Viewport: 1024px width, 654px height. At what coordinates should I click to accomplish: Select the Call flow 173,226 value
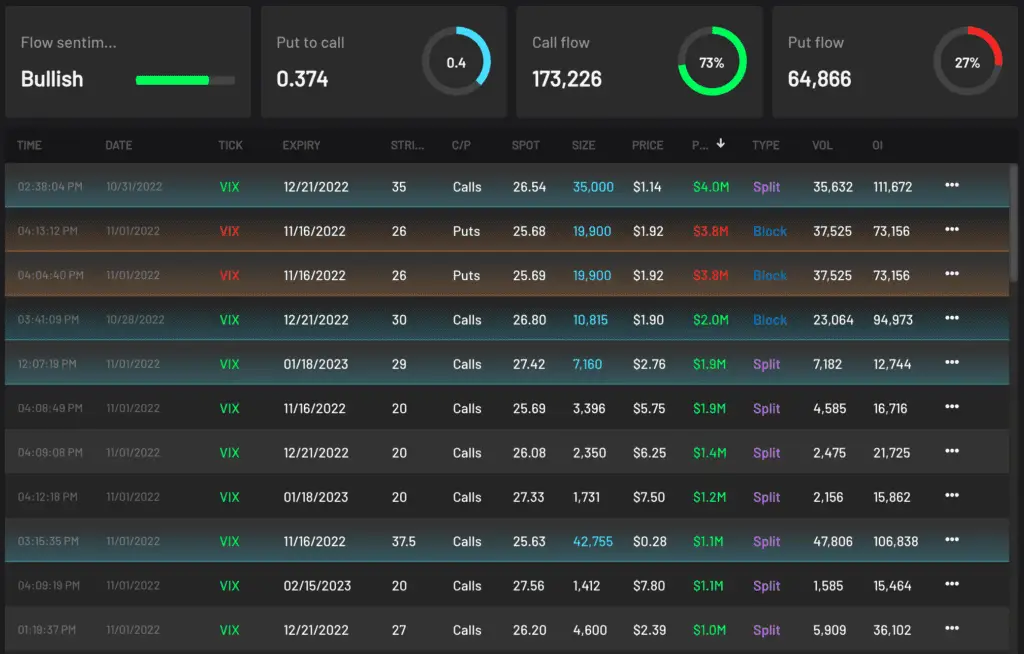[566, 79]
